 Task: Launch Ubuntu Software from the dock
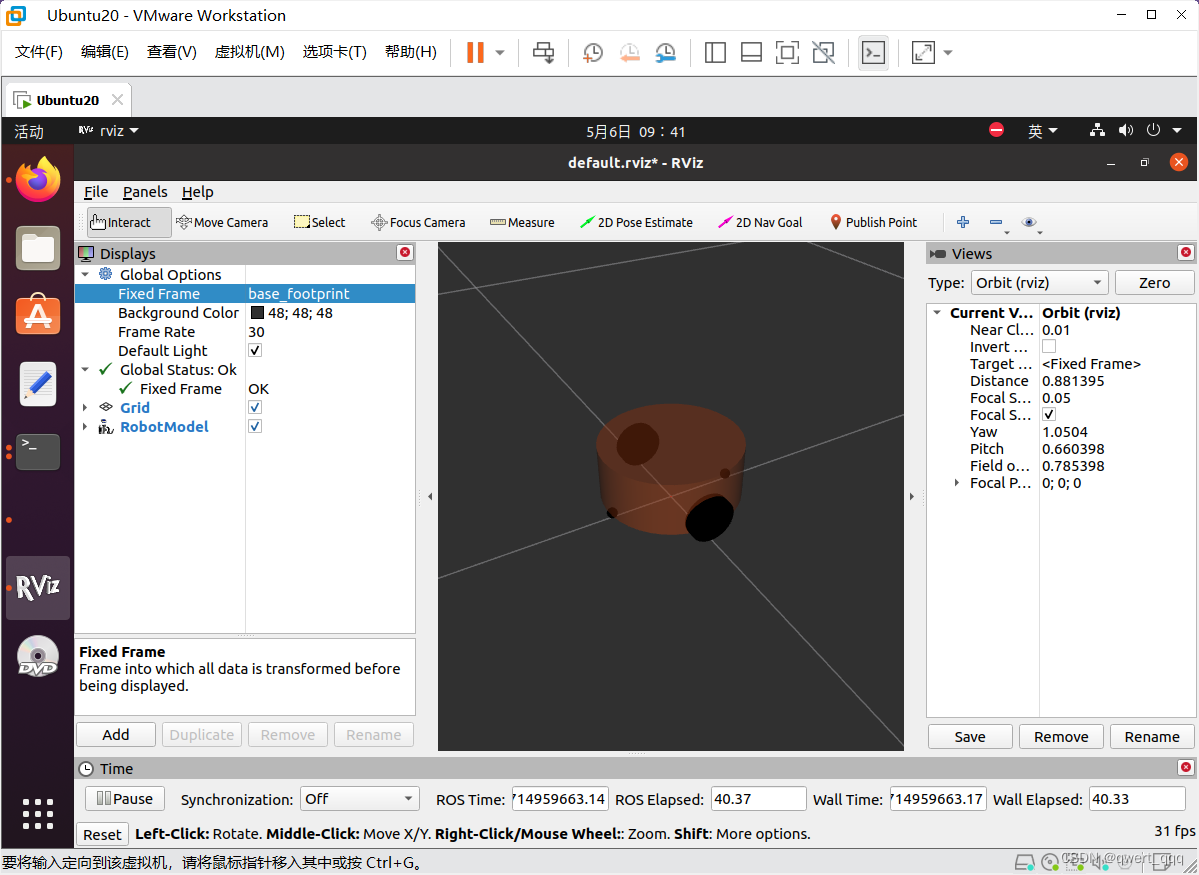point(37,314)
